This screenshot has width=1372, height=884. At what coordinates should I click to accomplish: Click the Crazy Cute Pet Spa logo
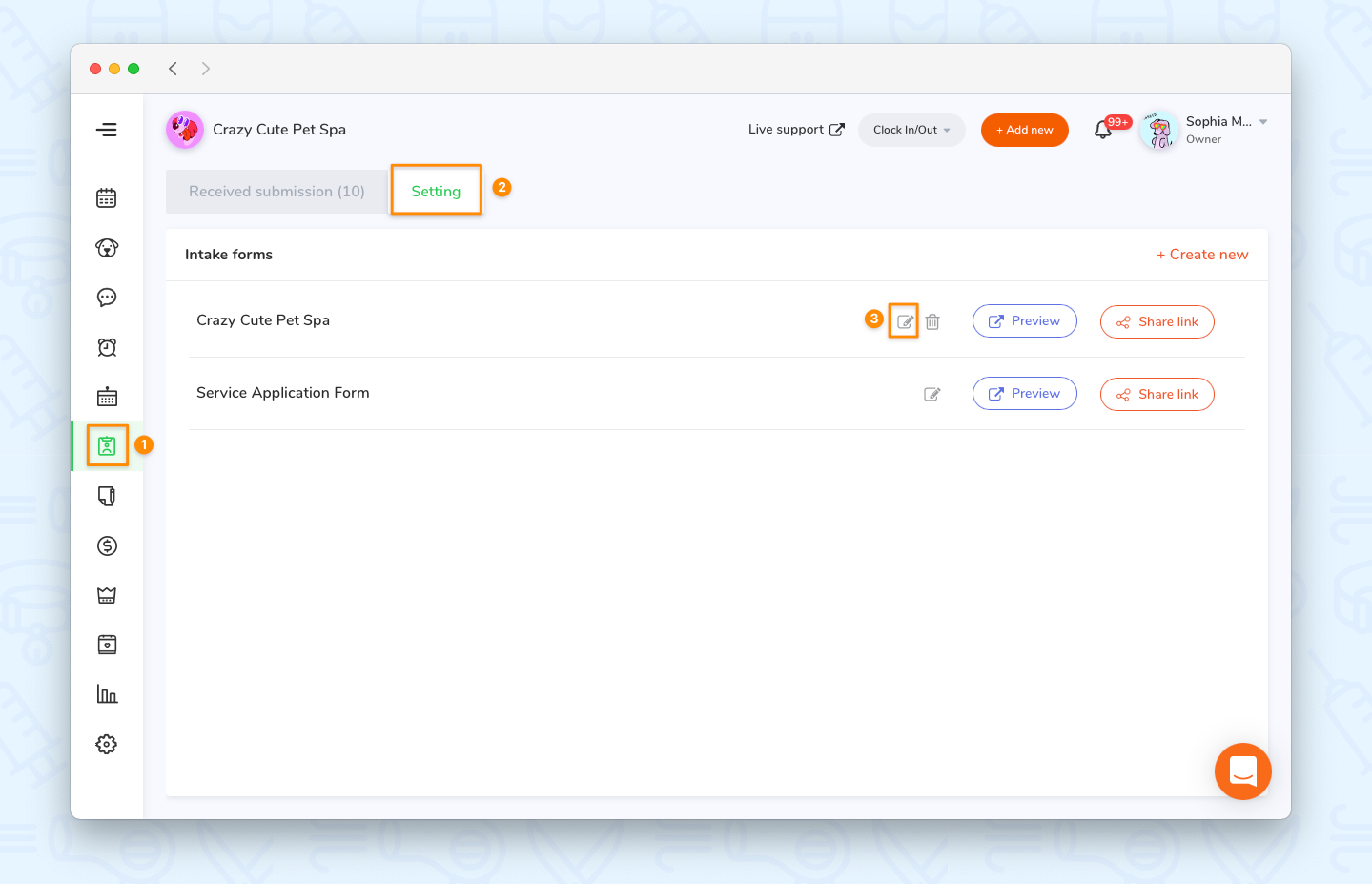[x=185, y=130]
